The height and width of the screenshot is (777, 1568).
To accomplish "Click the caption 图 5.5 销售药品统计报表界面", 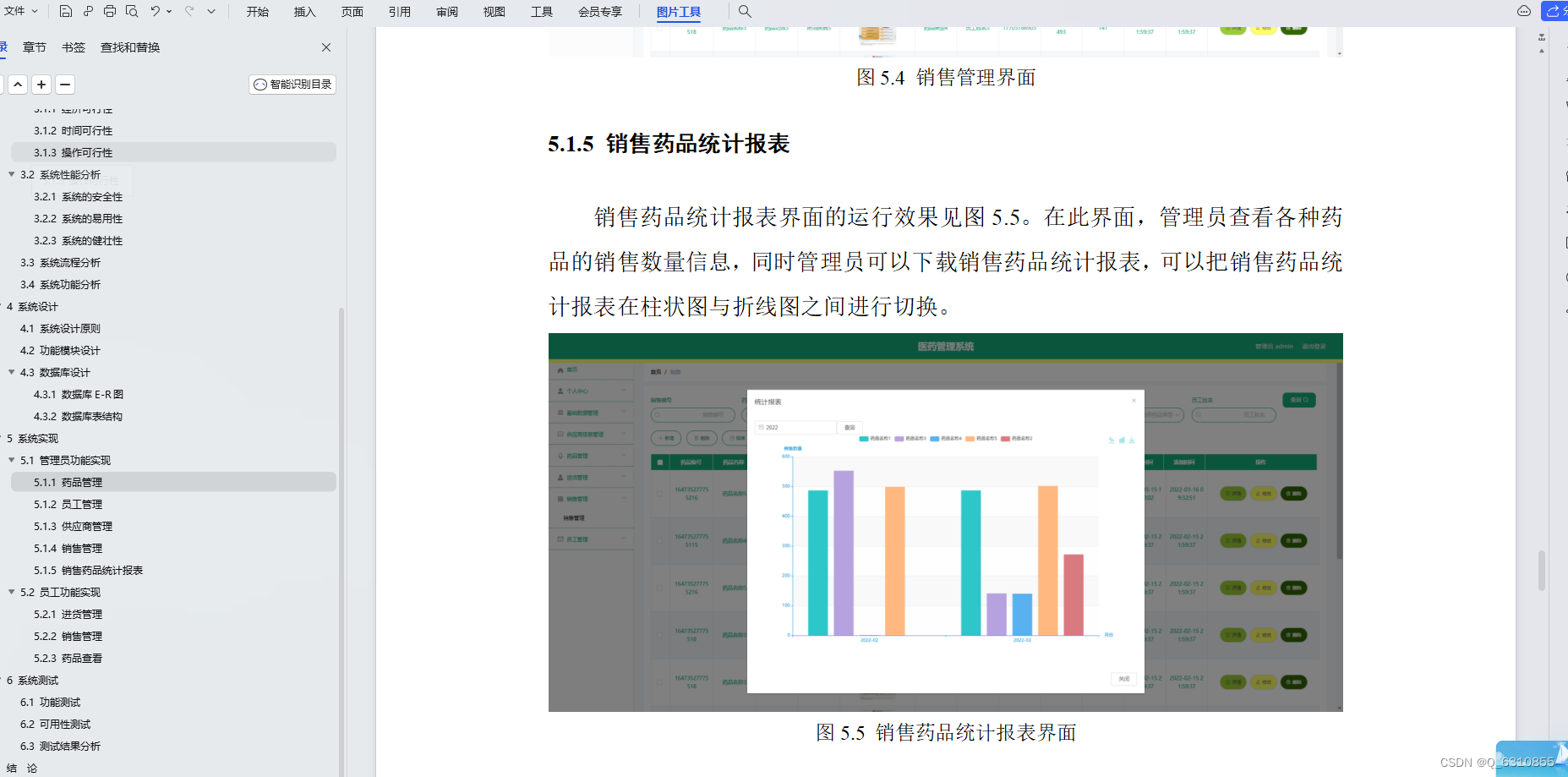I will point(946,732).
